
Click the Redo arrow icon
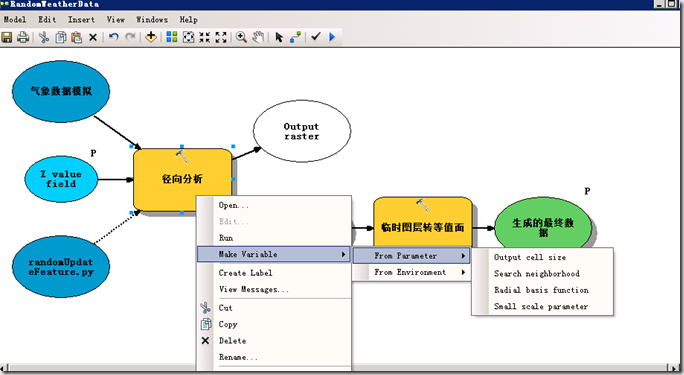[x=130, y=37]
